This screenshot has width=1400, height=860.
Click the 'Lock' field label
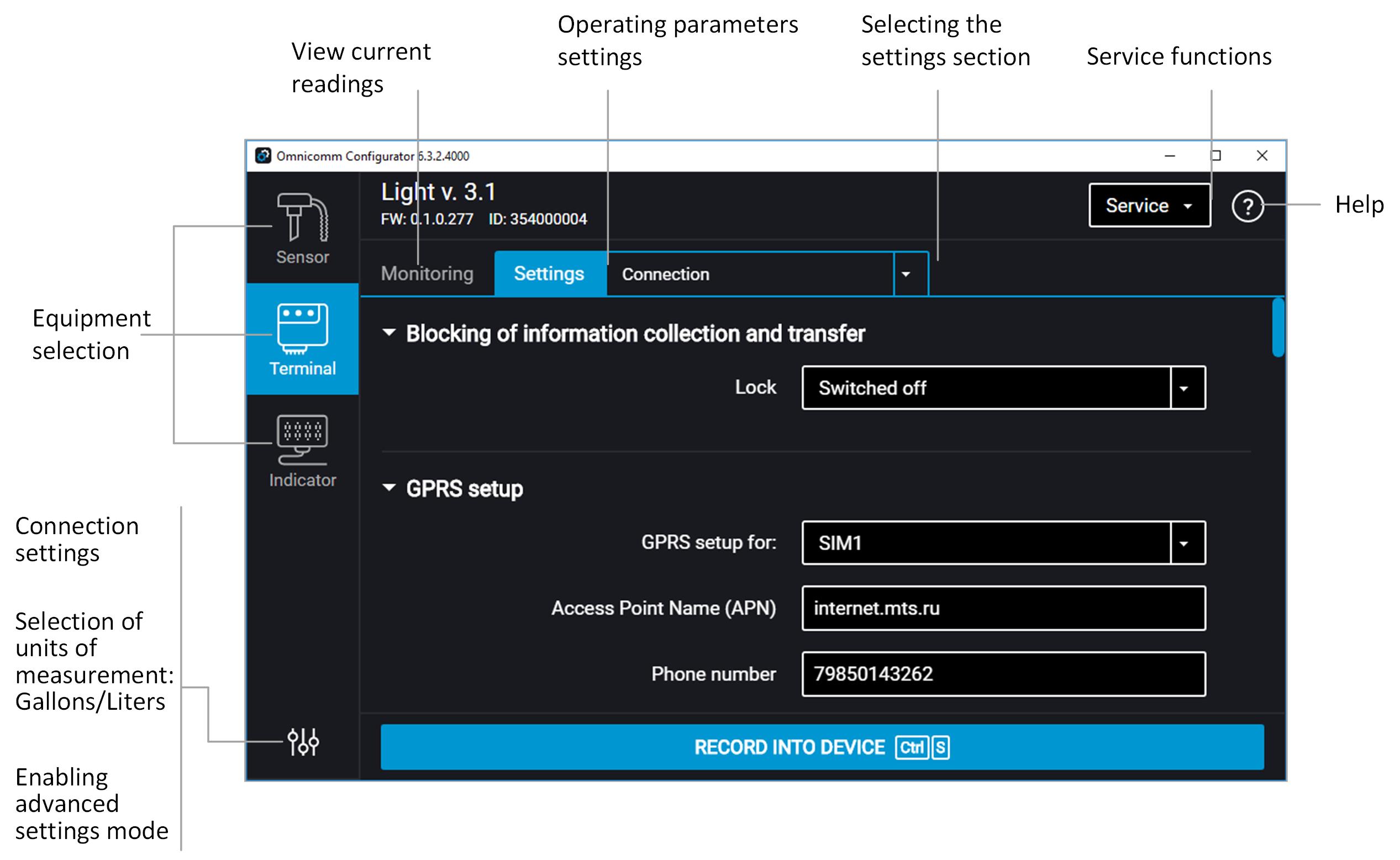755,387
